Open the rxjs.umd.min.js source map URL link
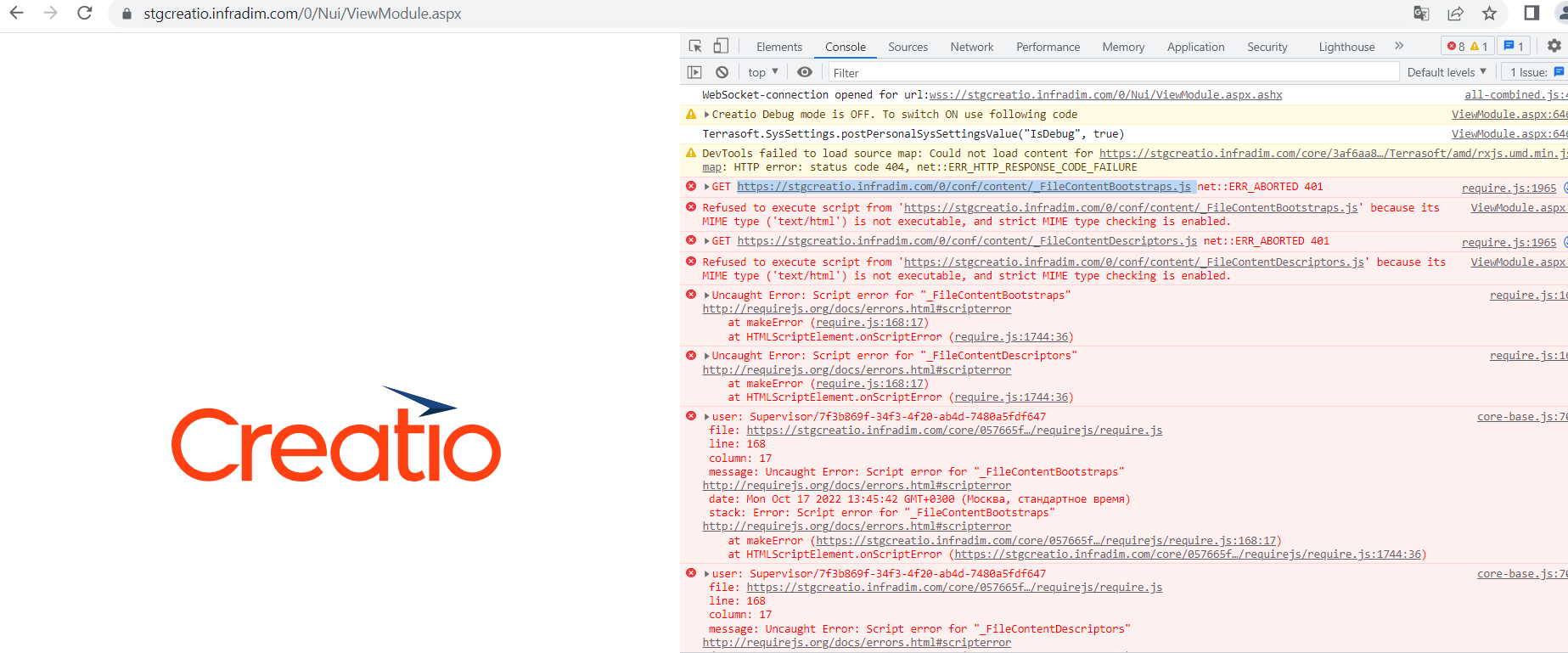The image size is (1568, 653). [1333, 153]
